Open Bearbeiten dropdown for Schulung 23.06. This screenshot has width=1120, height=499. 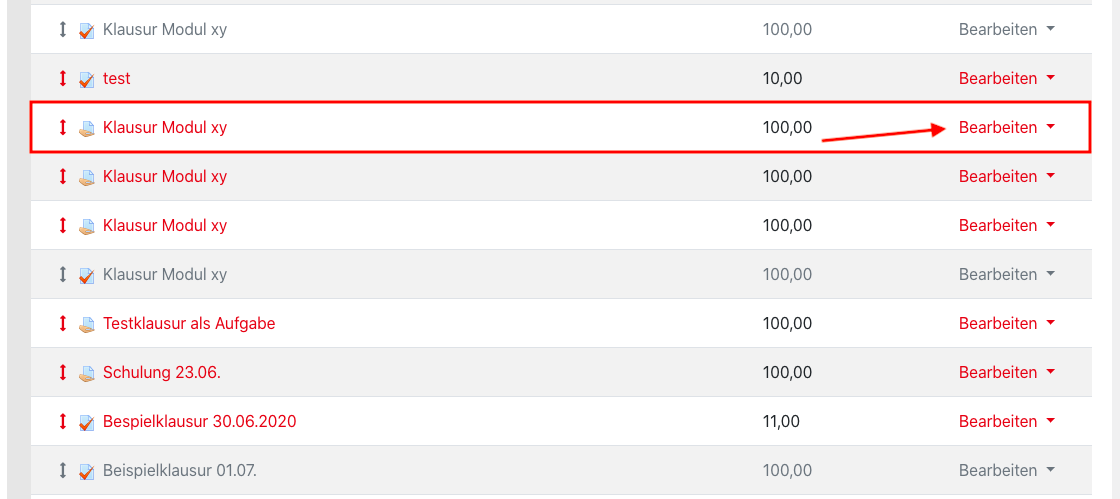(1006, 372)
